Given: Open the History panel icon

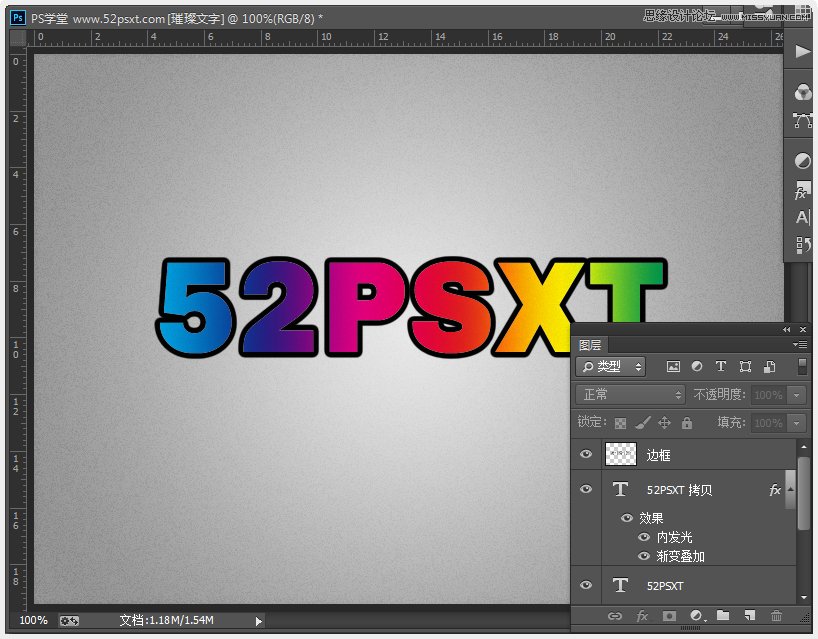Looking at the screenshot, I should point(802,244).
